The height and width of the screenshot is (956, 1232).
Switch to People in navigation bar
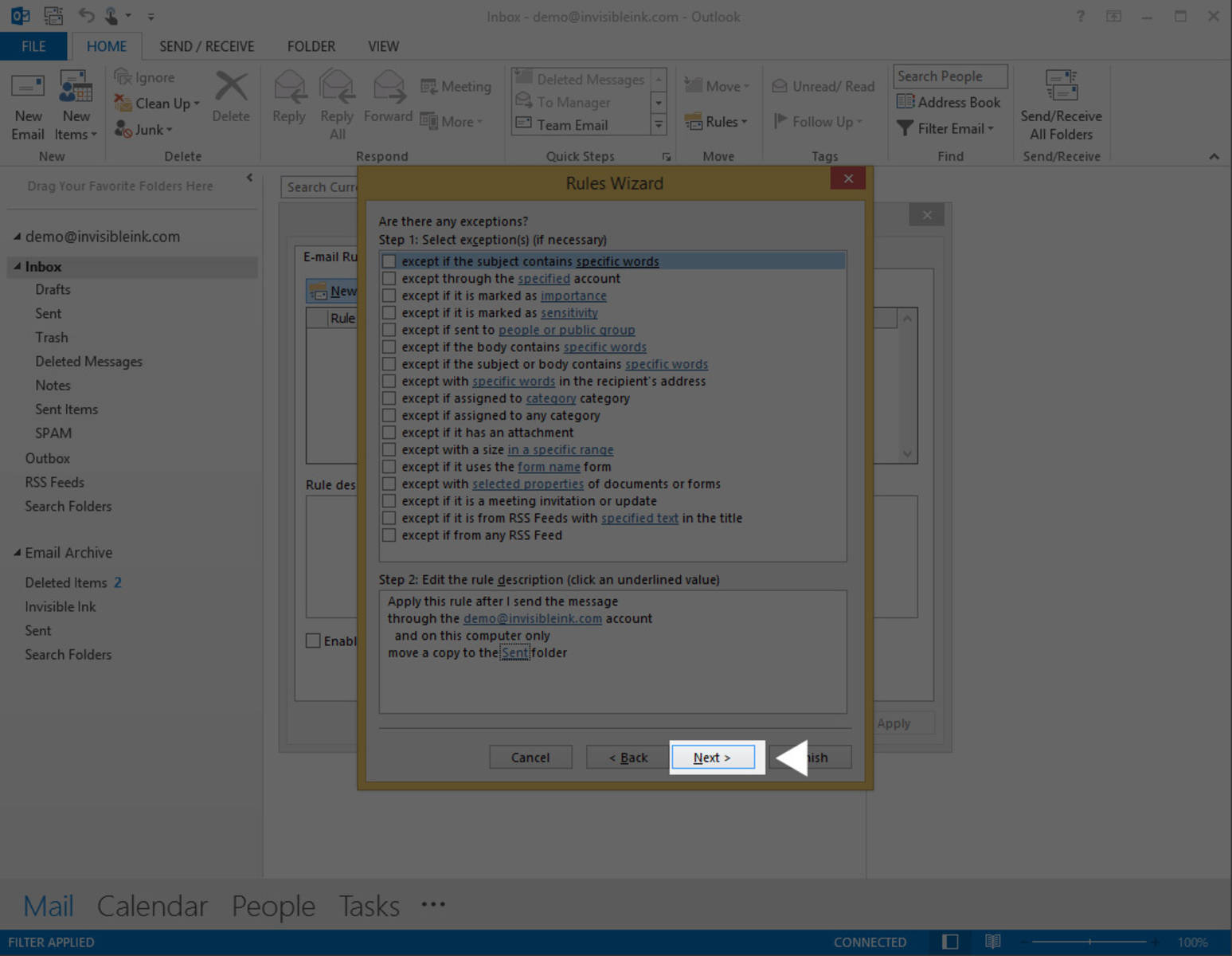click(x=273, y=906)
